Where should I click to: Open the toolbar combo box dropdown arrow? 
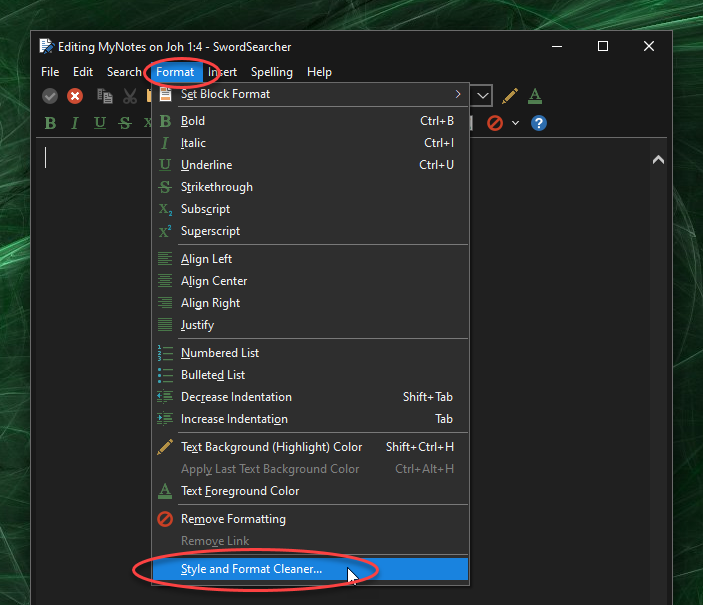[x=482, y=96]
